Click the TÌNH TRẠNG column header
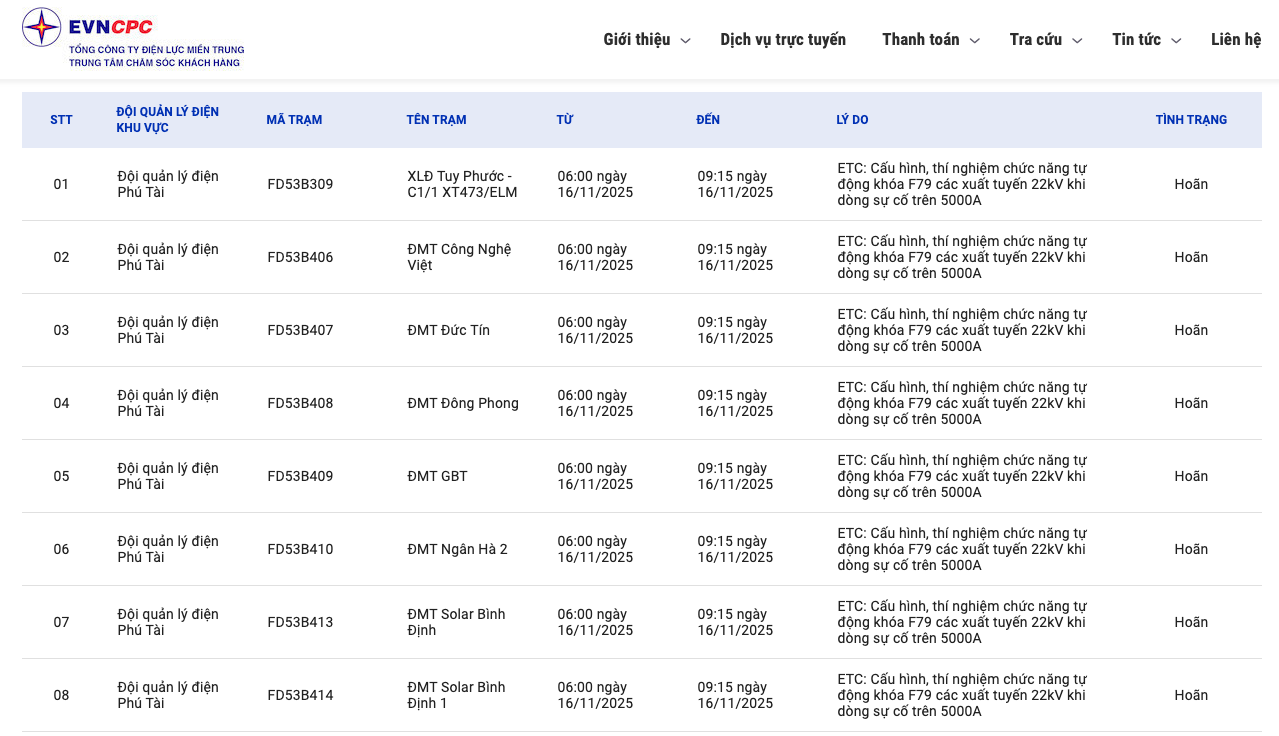 (1191, 120)
